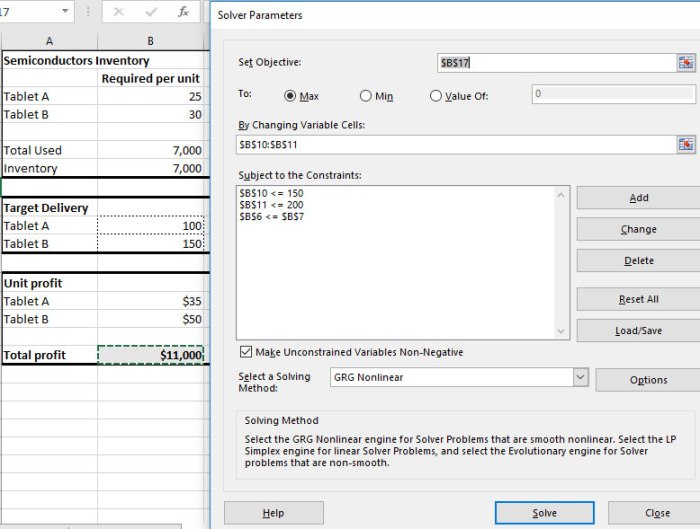Click the Add constraint button
This screenshot has width=700, height=529.
639,198
